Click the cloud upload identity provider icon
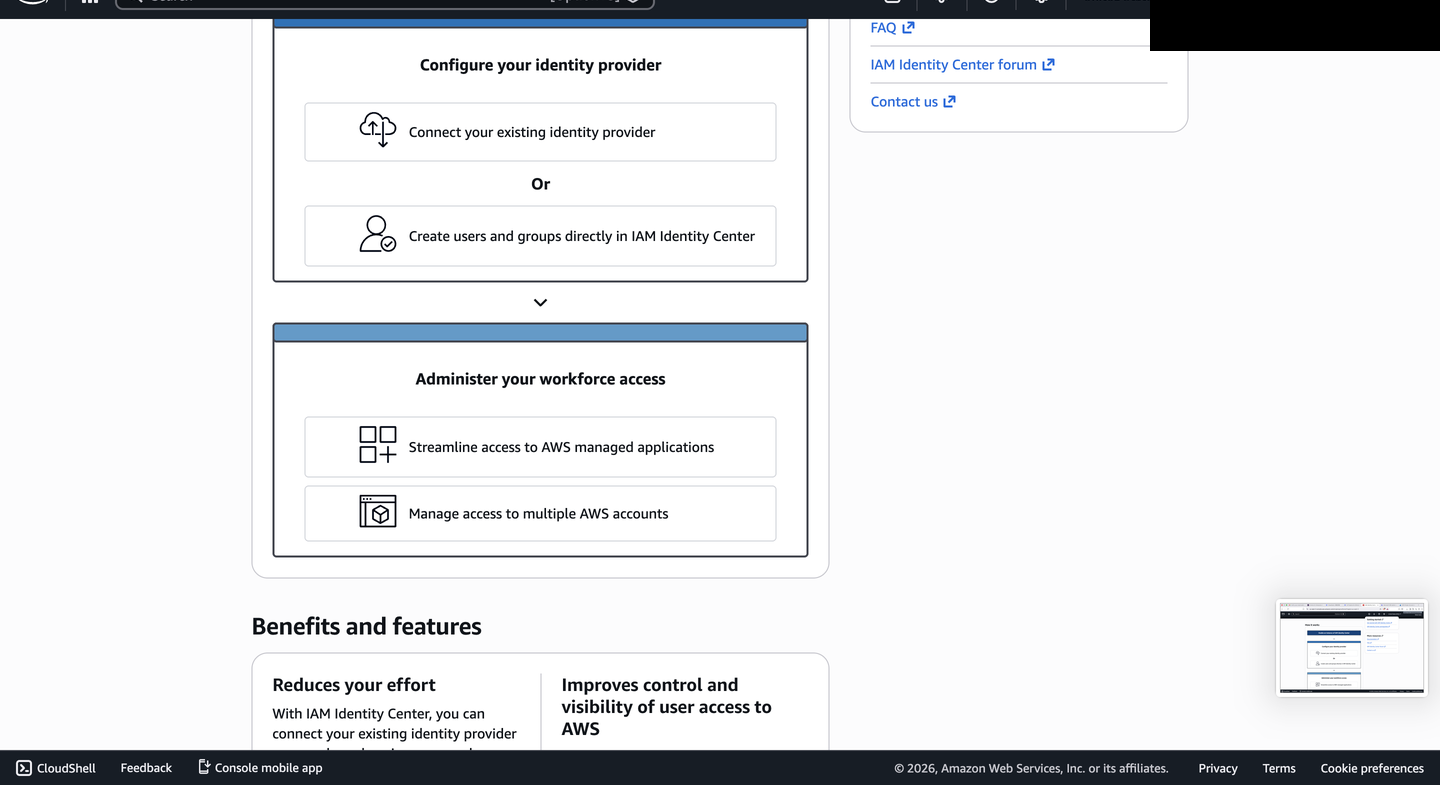The height and width of the screenshot is (785, 1440). 378,130
